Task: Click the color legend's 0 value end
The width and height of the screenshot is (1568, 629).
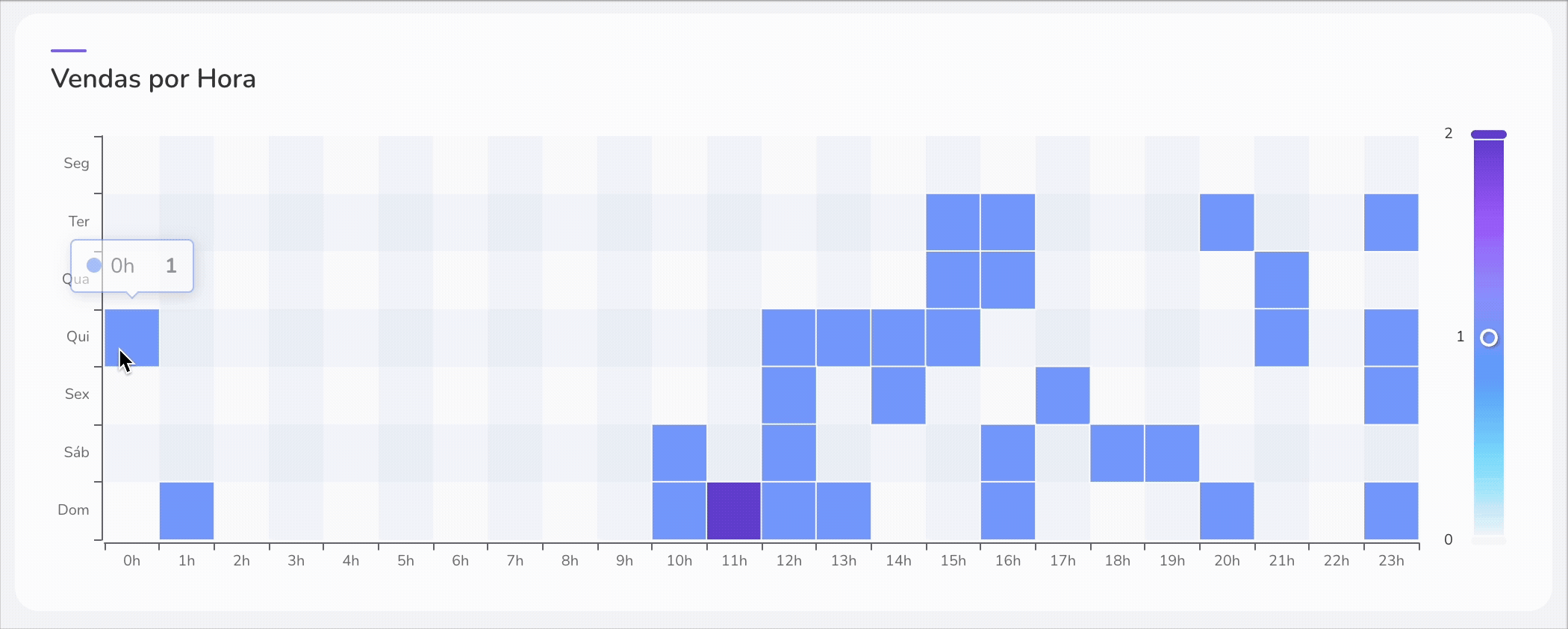Action: pos(1489,540)
